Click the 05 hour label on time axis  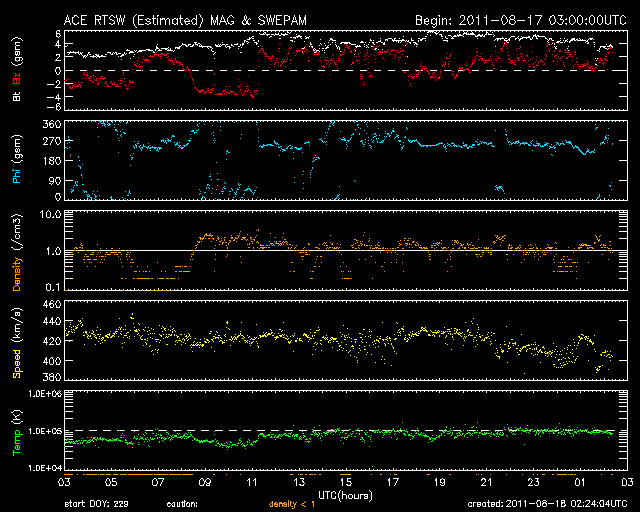tap(111, 483)
